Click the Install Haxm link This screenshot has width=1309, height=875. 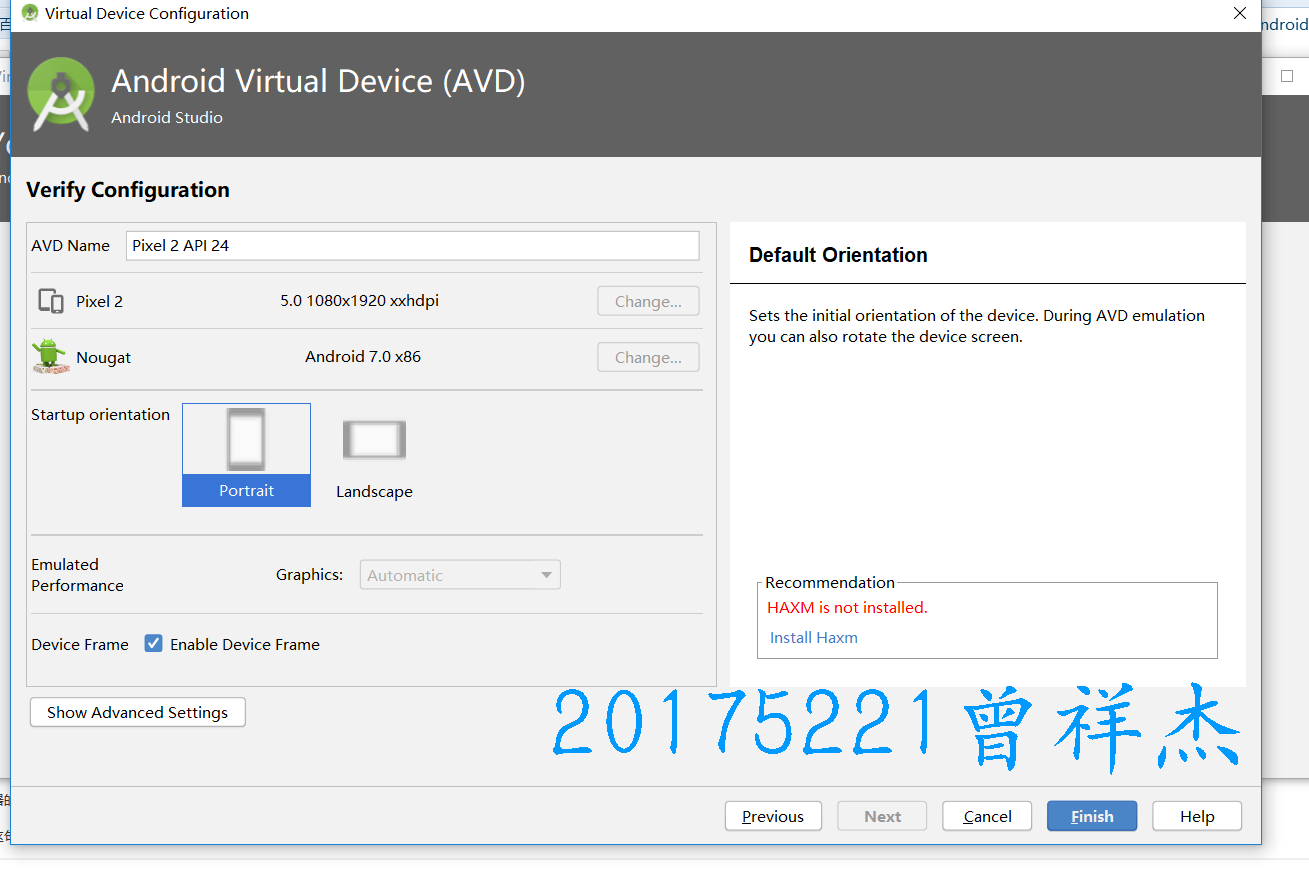point(814,637)
